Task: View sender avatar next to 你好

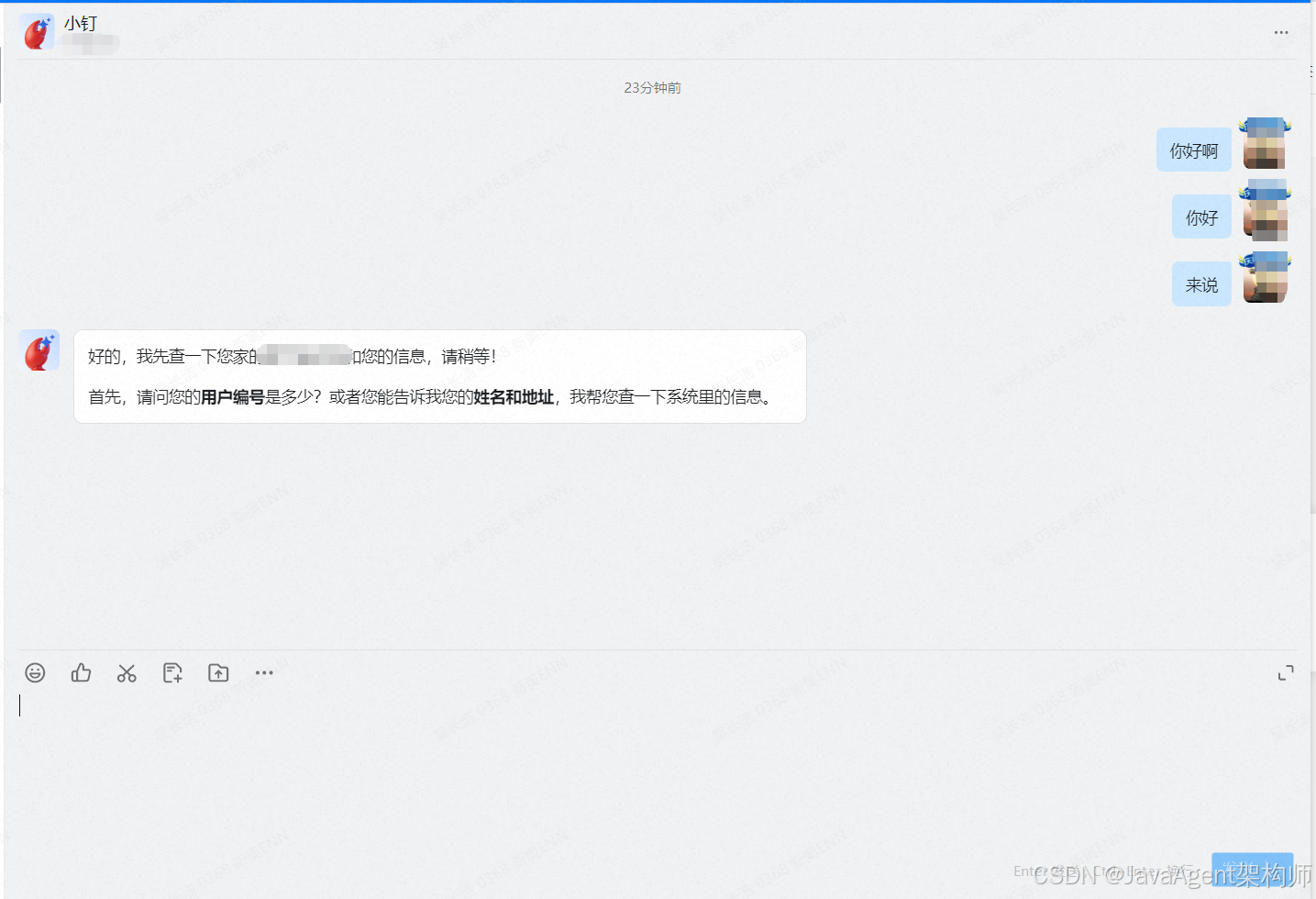Action: (x=1266, y=210)
